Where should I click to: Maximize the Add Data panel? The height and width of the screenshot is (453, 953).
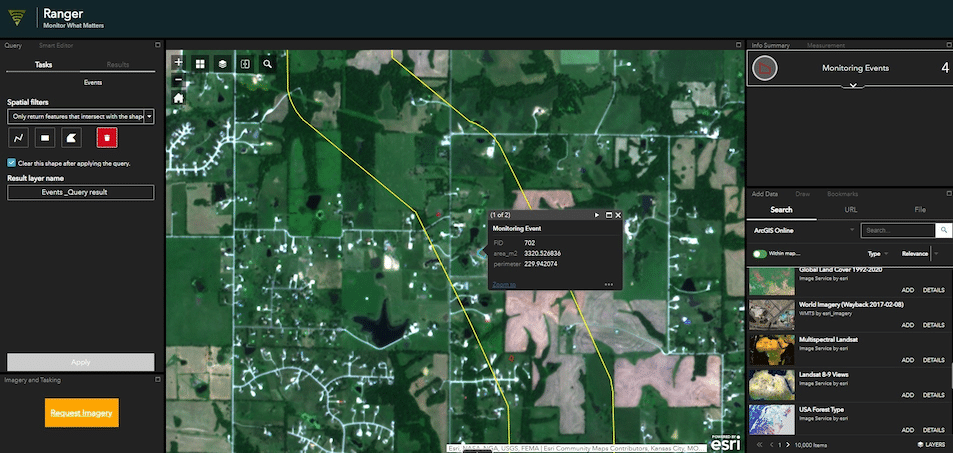click(x=949, y=194)
